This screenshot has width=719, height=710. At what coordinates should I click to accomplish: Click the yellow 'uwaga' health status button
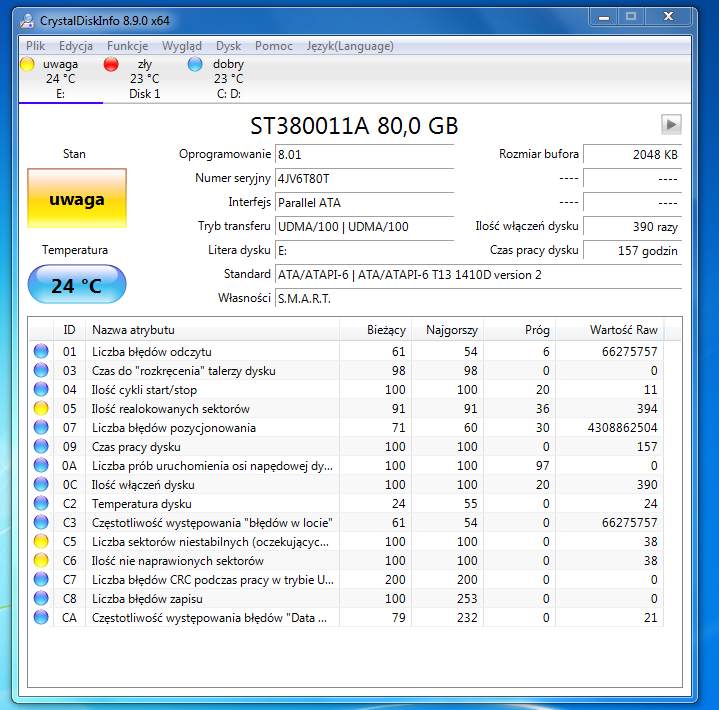(77, 198)
